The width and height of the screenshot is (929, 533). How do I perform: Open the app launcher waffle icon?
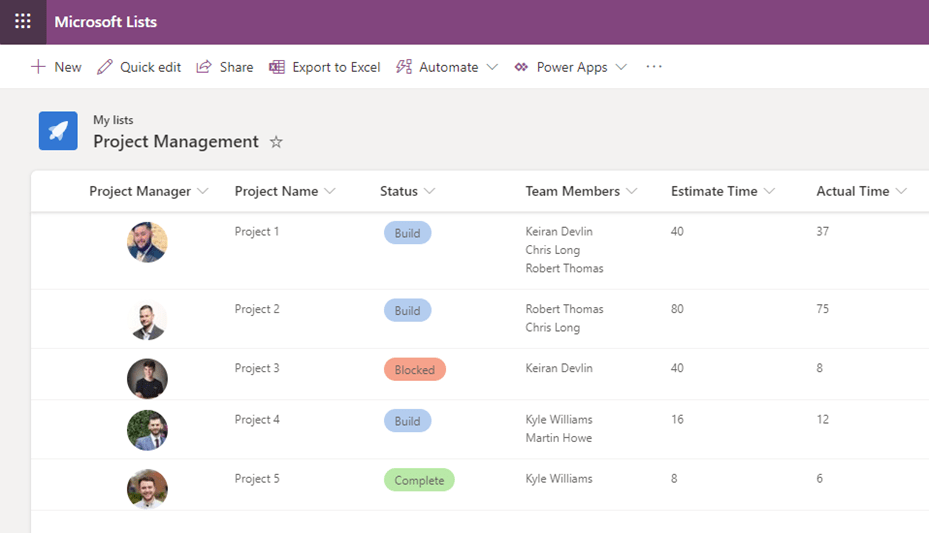(22, 22)
